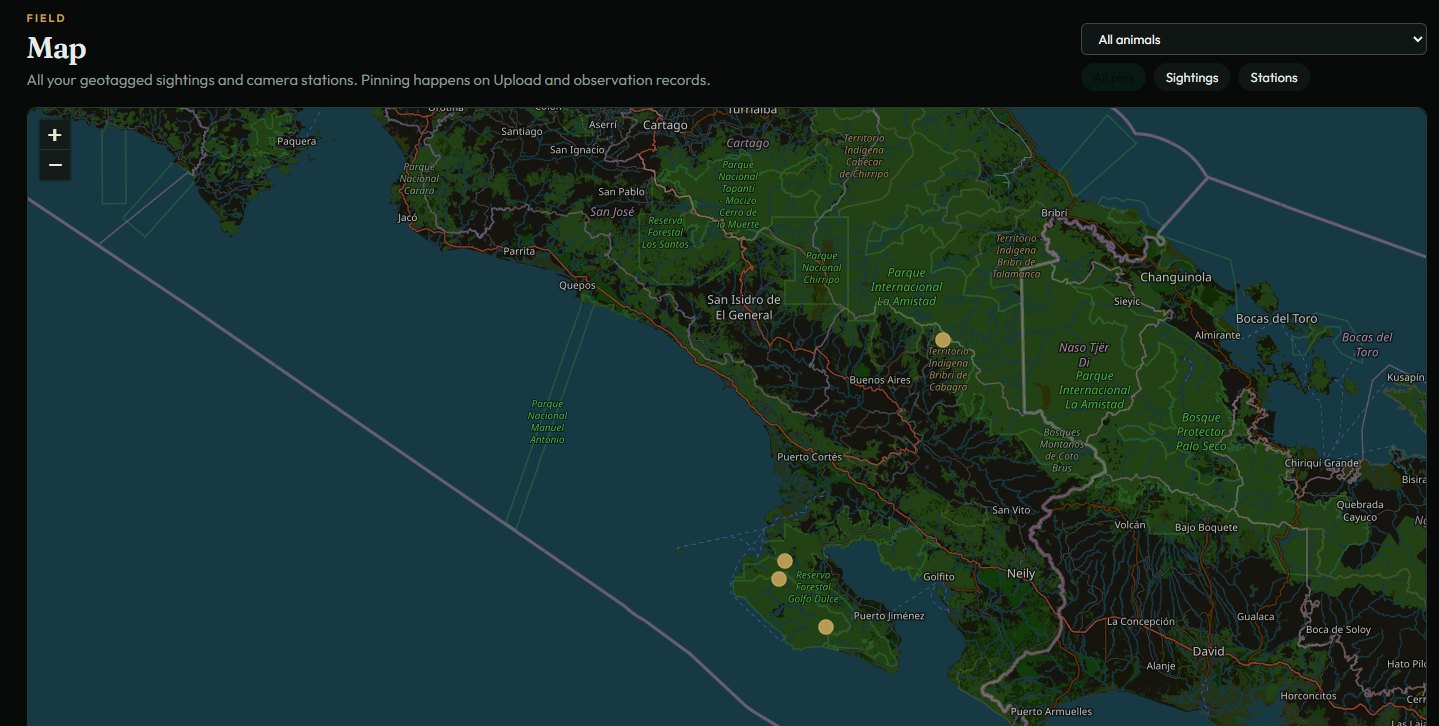Click the Parque Nacional Chirripó label
This screenshot has width=1439, height=726.
pyautogui.click(x=822, y=269)
